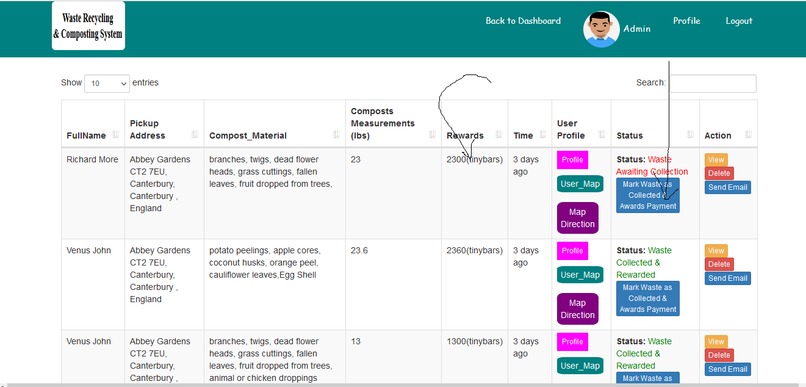The height and width of the screenshot is (387, 806).
Task: Open Profile for Richard More
Action: pos(572,160)
